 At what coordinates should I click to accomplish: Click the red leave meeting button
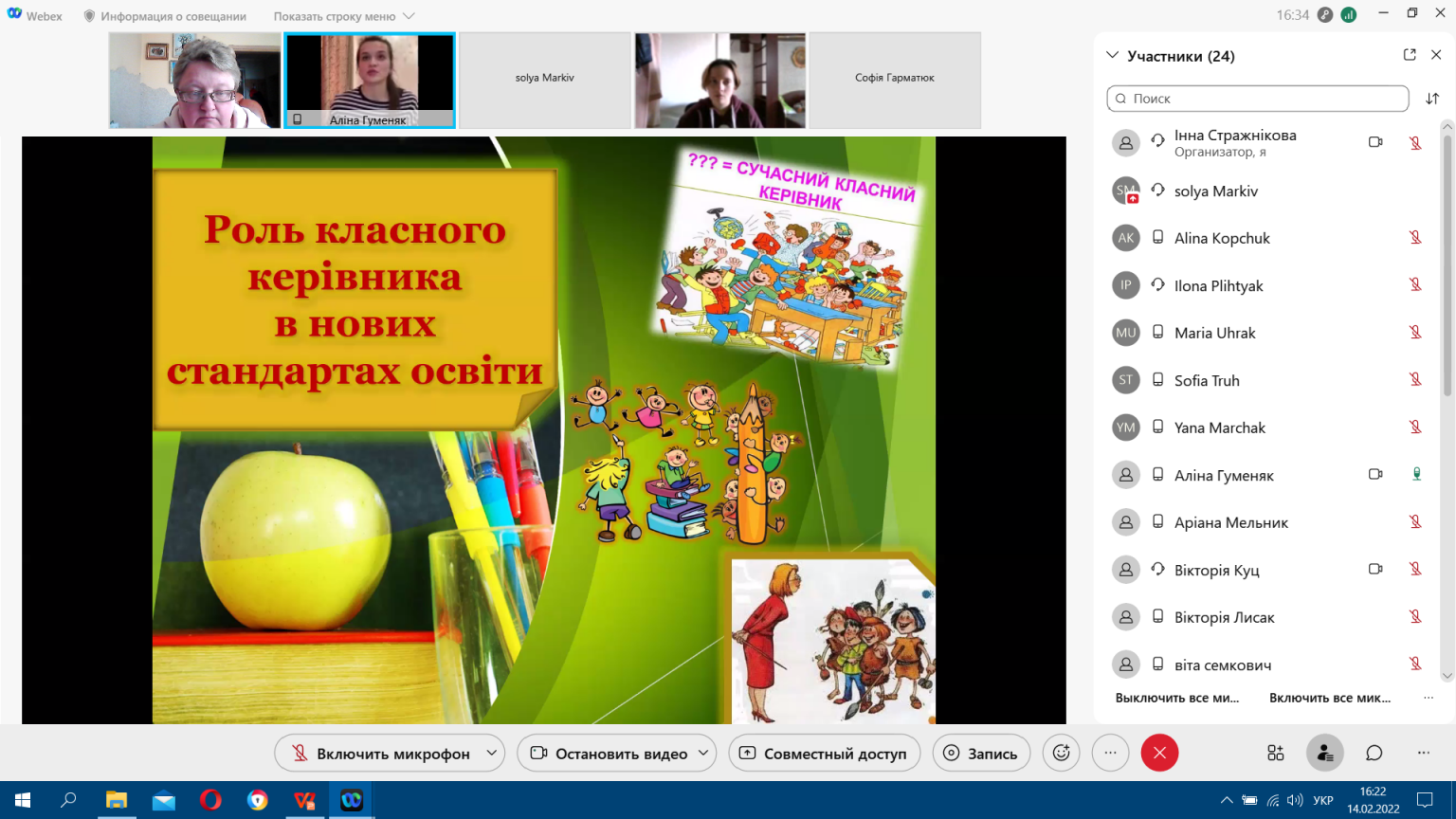point(1159,753)
